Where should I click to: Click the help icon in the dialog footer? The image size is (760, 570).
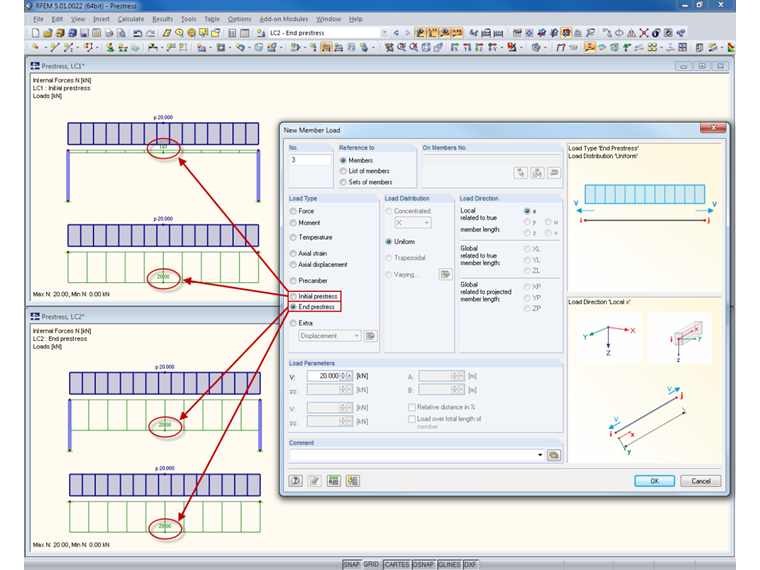tap(296, 481)
